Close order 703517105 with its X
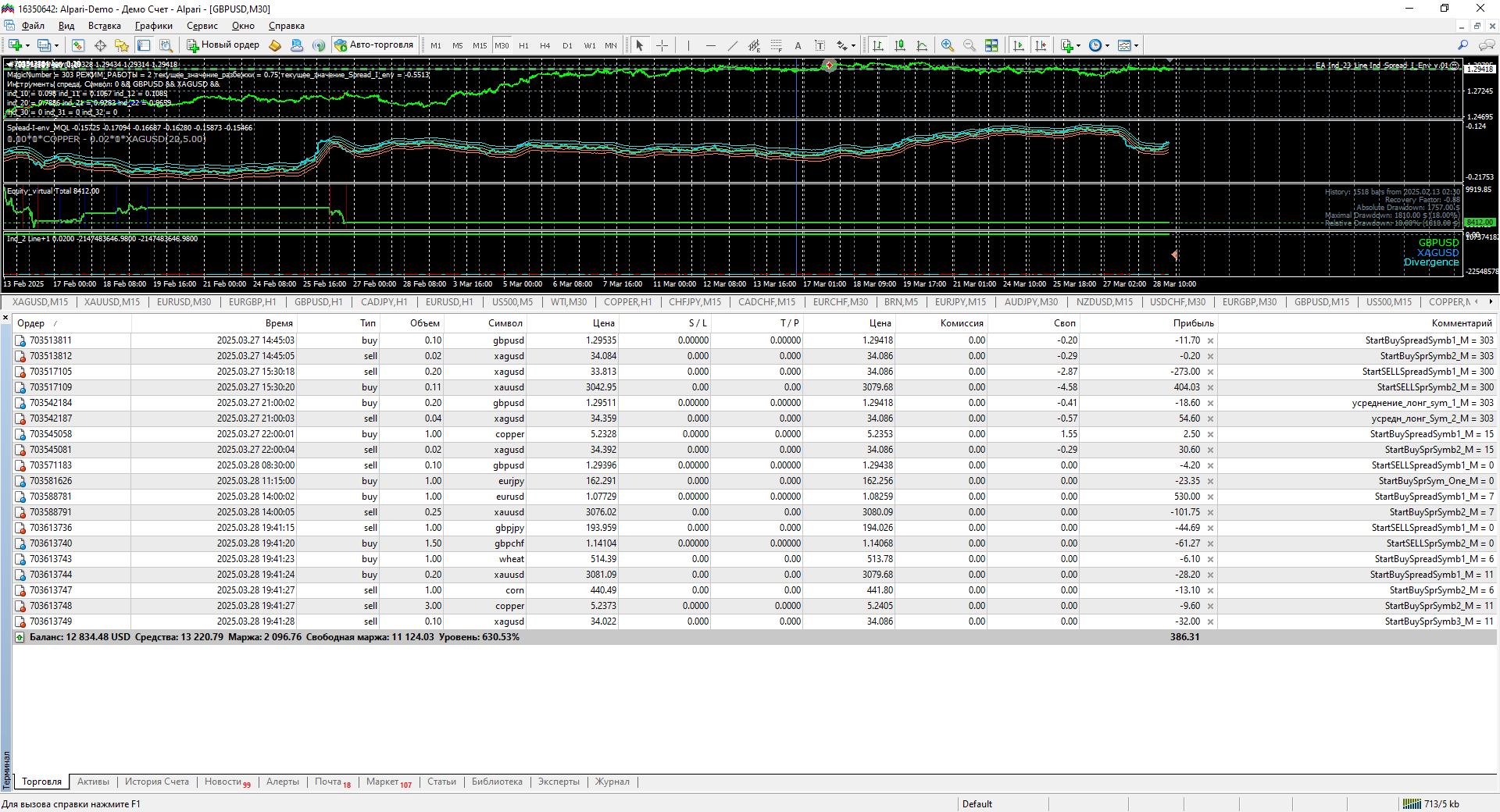1500x812 pixels. [x=1210, y=372]
